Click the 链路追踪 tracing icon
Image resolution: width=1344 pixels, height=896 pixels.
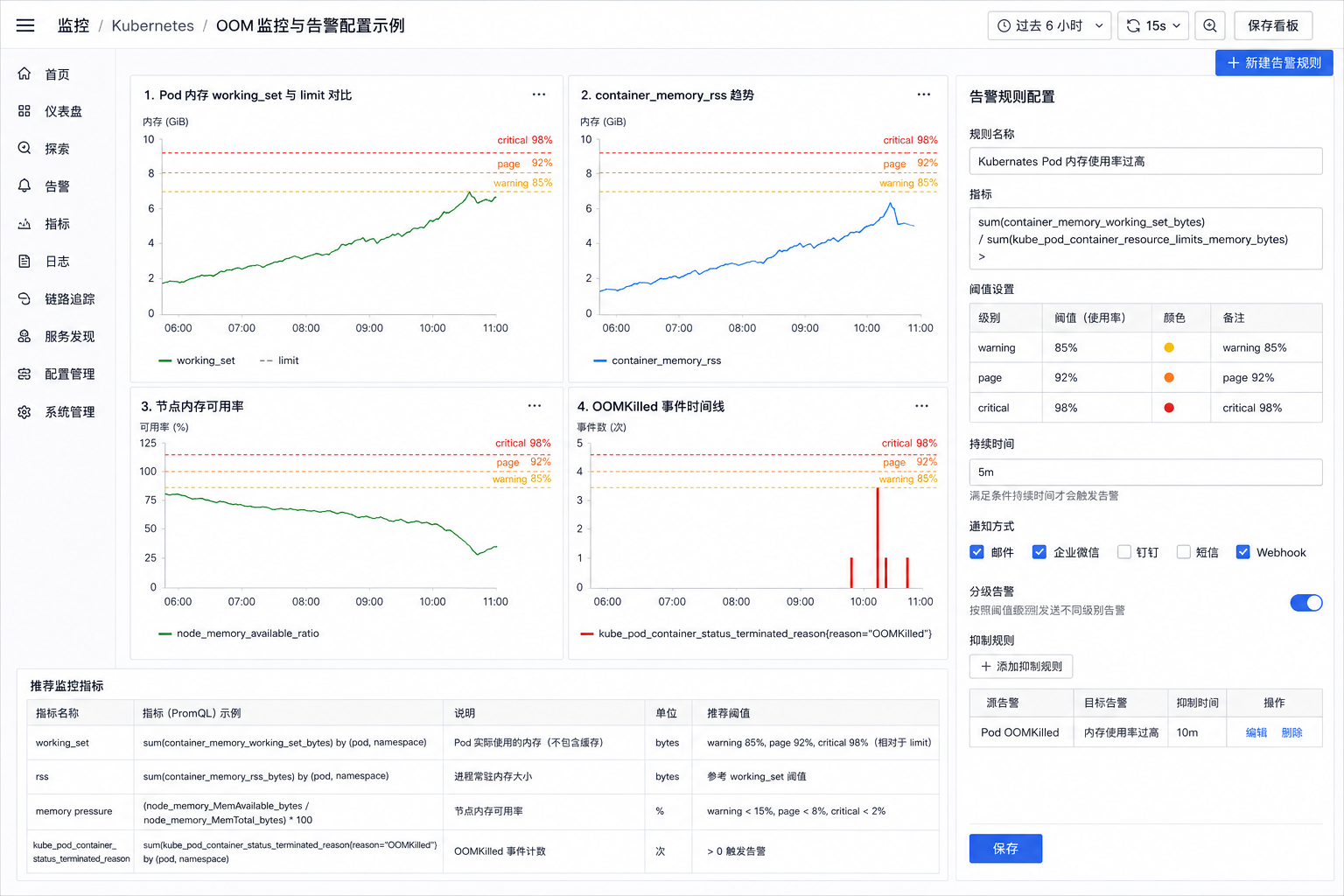tap(24, 298)
